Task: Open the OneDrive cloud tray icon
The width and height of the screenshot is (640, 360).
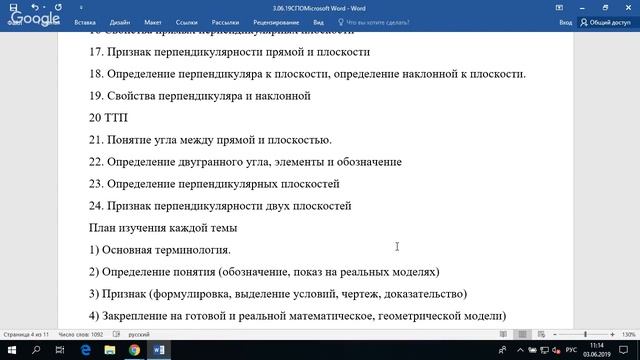Action: pyautogui.click(x=532, y=350)
